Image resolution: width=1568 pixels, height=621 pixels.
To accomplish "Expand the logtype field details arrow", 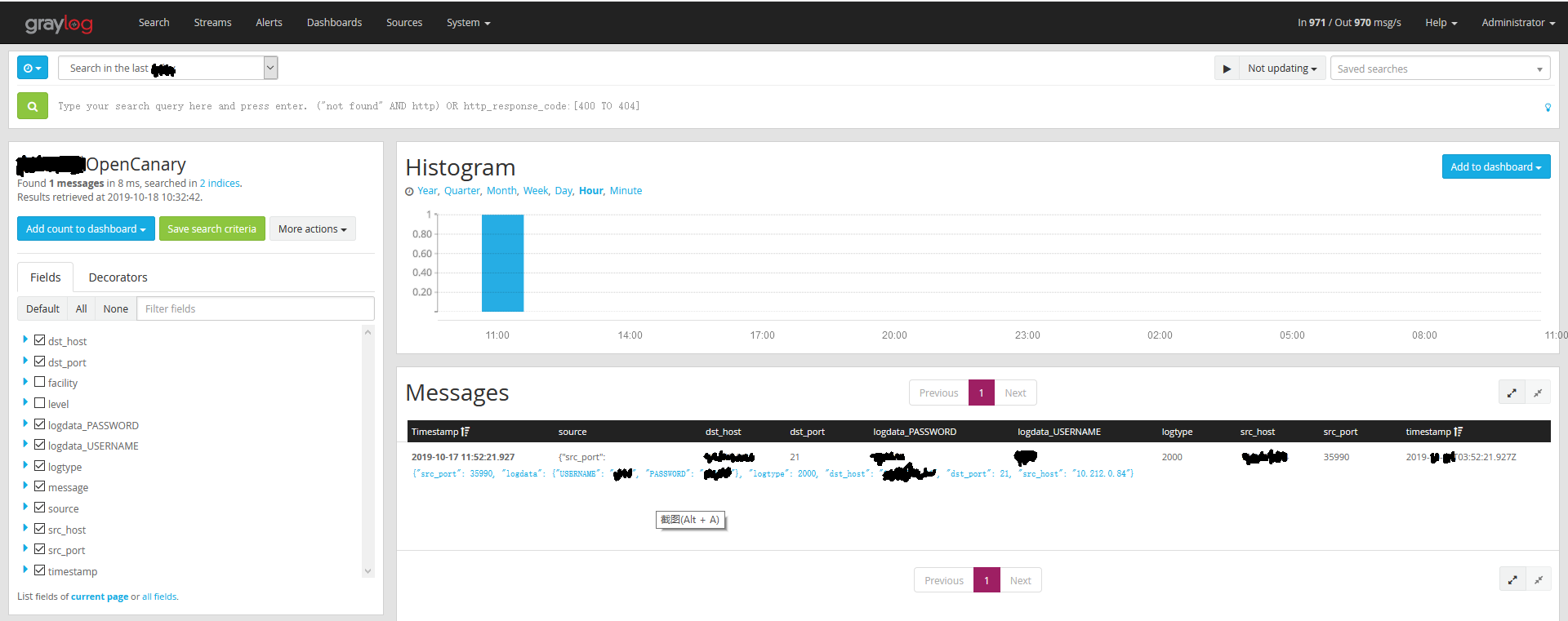I will coord(25,465).
